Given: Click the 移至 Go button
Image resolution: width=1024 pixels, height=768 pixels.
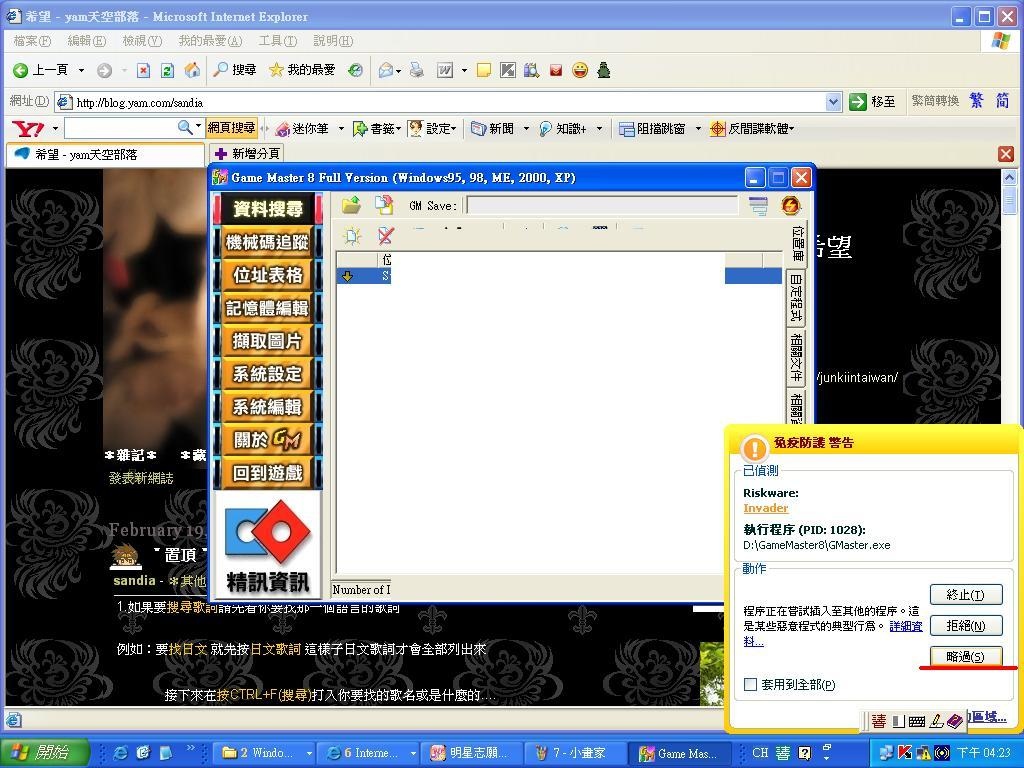Looking at the screenshot, I should 872,101.
